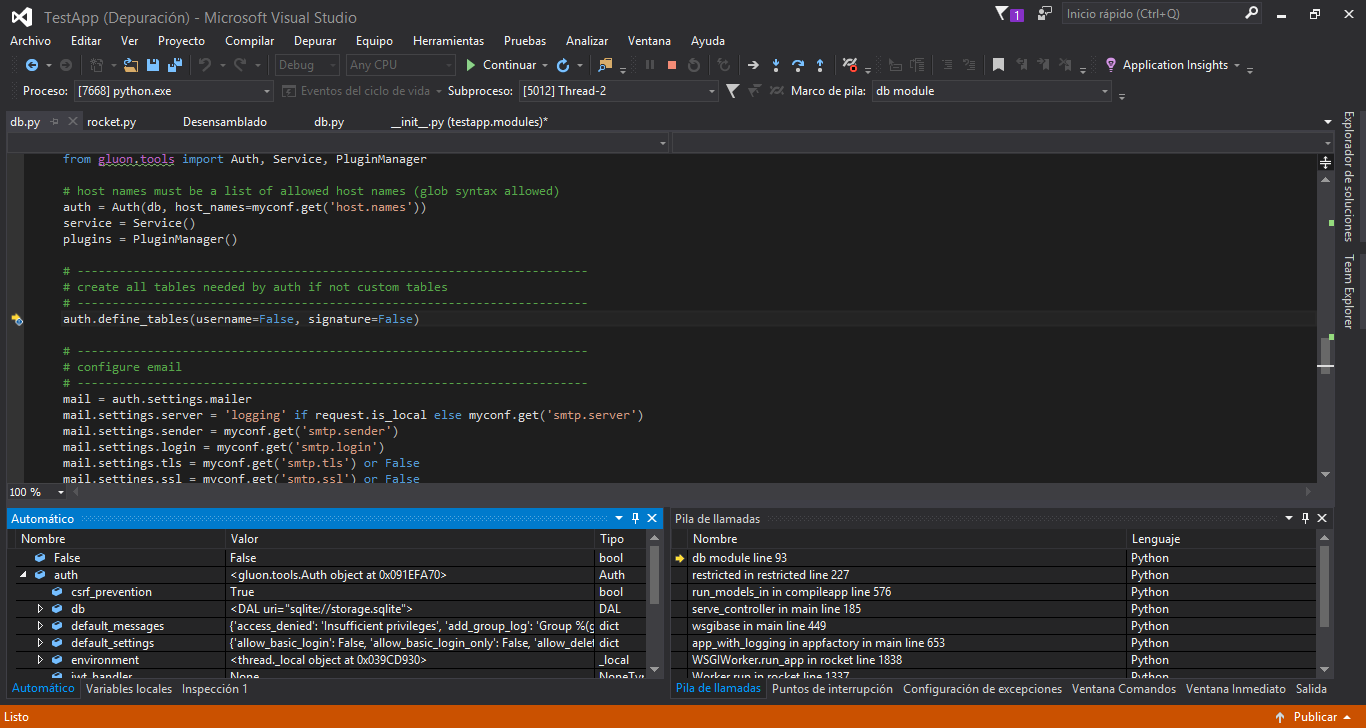Viewport: 1366px width, 728px height.
Task: Click the notifications flag icon in title bar
Action: coord(1003,14)
